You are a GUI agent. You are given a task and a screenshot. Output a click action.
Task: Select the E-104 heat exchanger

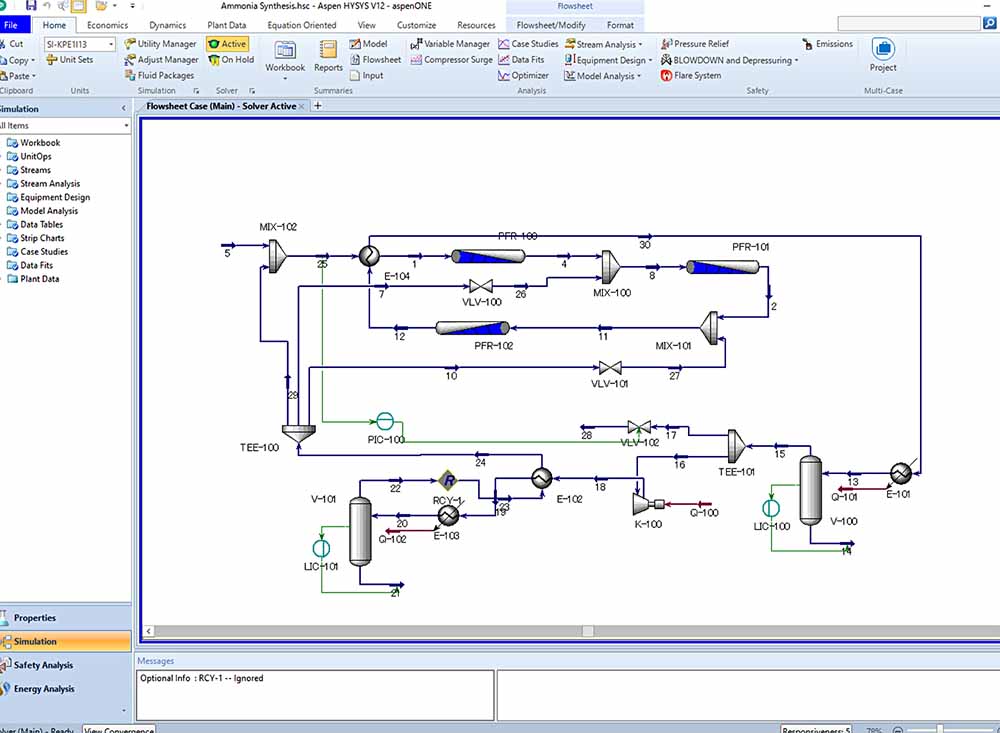coord(369,256)
